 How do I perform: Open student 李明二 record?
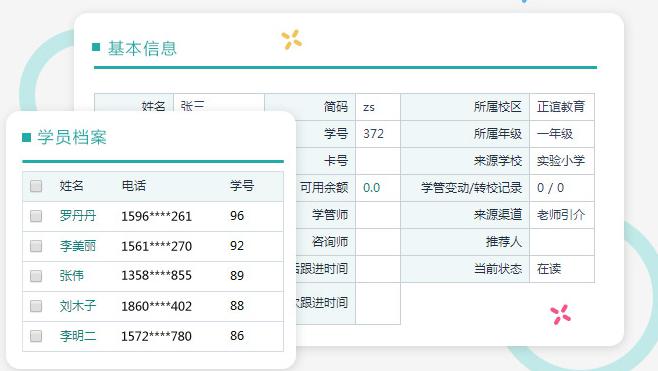click(x=78, y=336)
